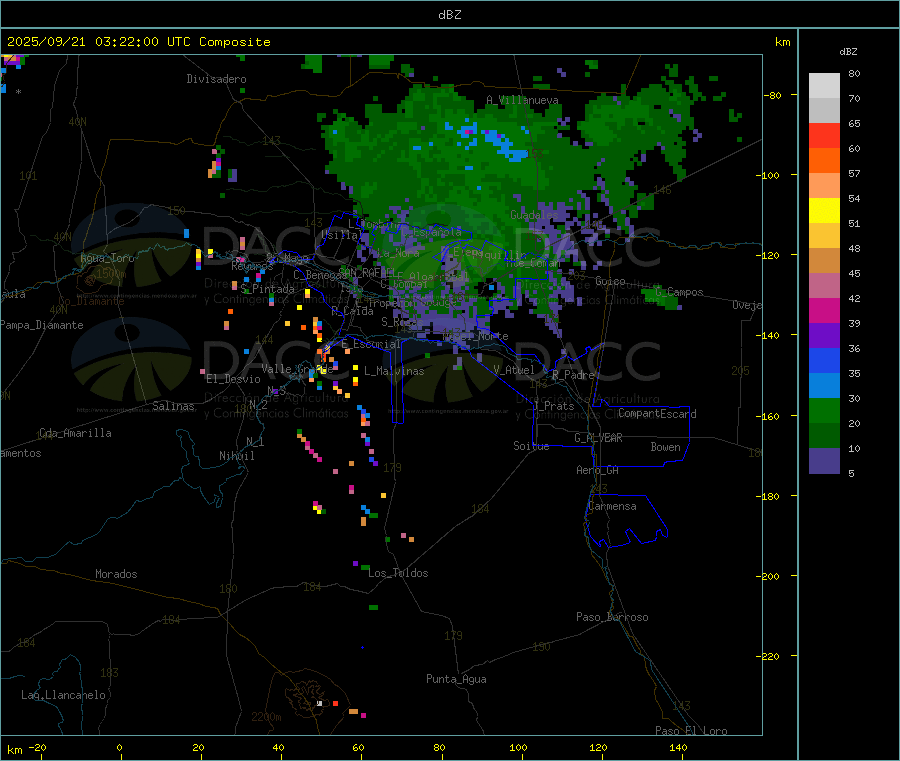This screenshot has width=900, height=761.
Task: Click the 'S_Pintada' location label
Action: [x=267, y=289]
